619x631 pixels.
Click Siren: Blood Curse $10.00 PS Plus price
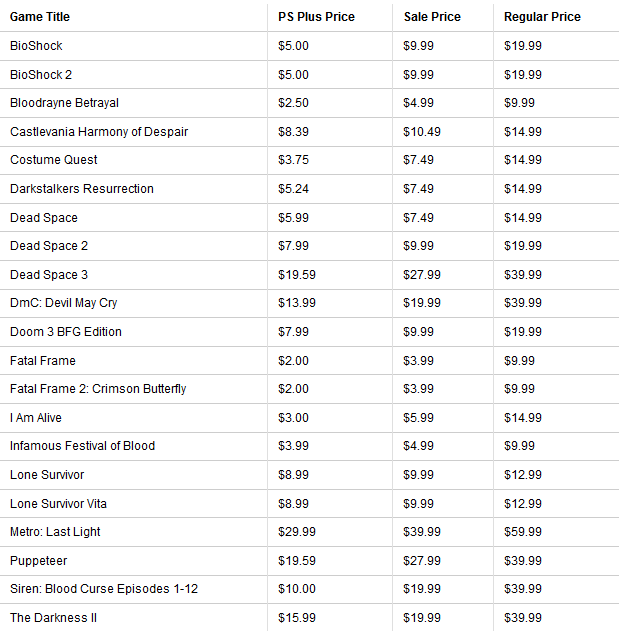297,589
